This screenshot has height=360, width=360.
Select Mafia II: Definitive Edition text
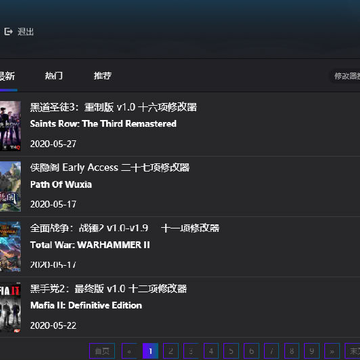click(x=86, y=305)
